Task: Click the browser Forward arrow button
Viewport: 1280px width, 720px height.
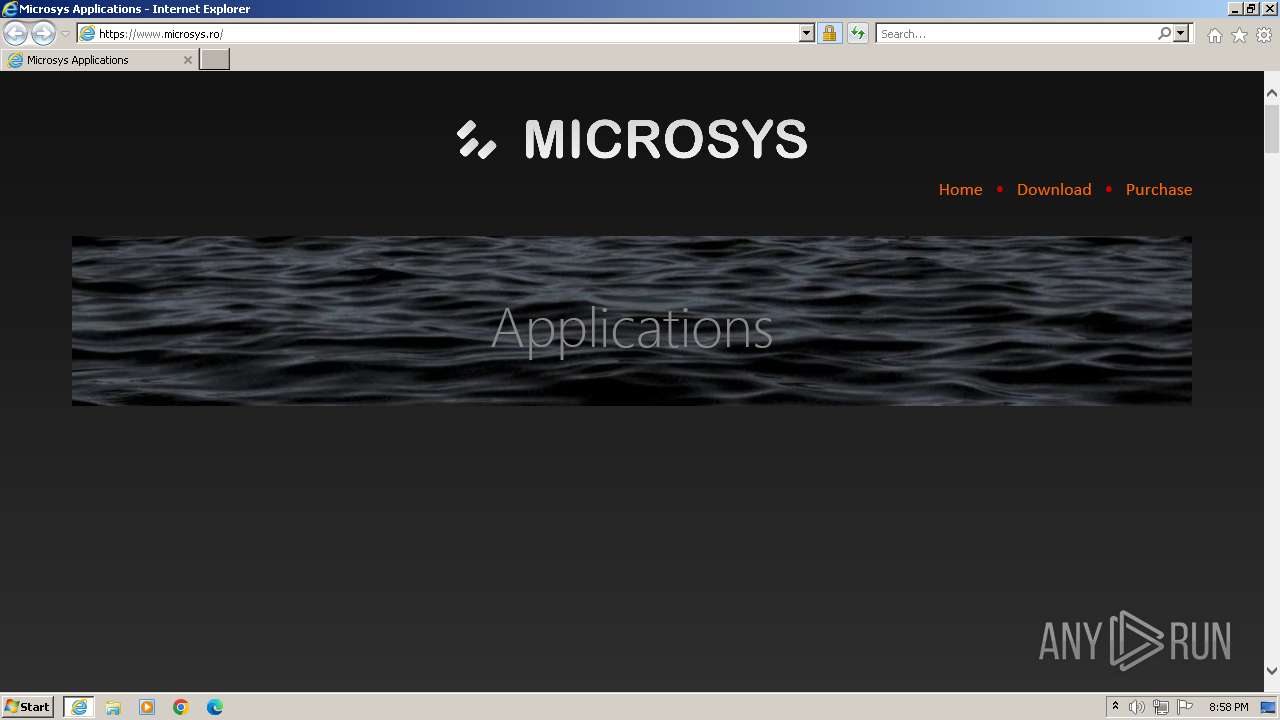Action: 43,33
